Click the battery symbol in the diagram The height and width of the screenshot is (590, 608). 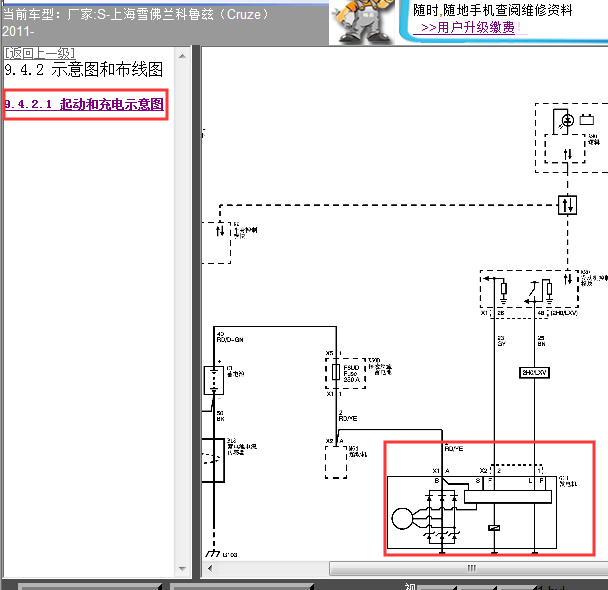point(214,380)
